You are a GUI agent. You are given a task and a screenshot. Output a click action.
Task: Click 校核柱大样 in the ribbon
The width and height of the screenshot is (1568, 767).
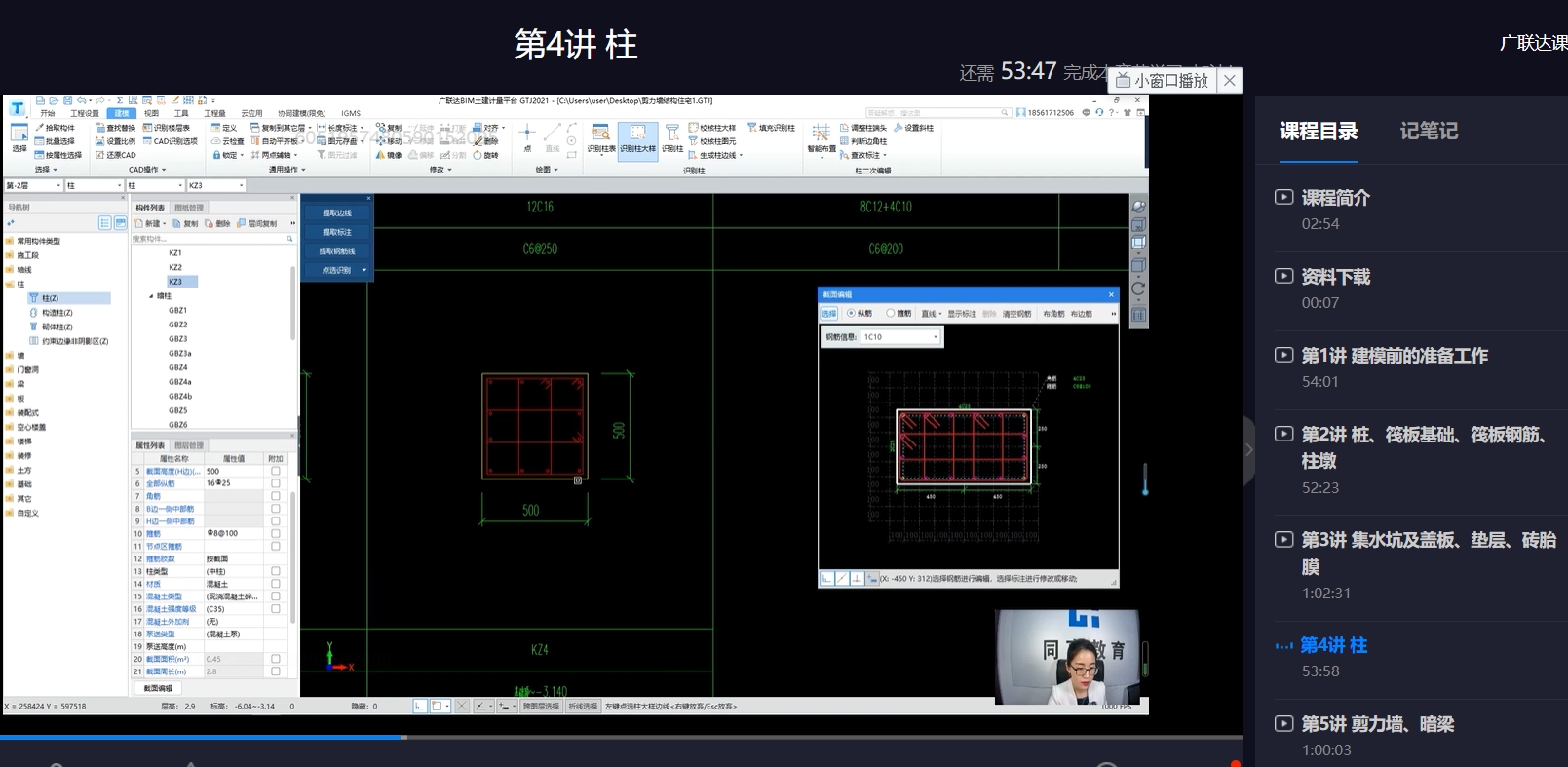point(712,128)
